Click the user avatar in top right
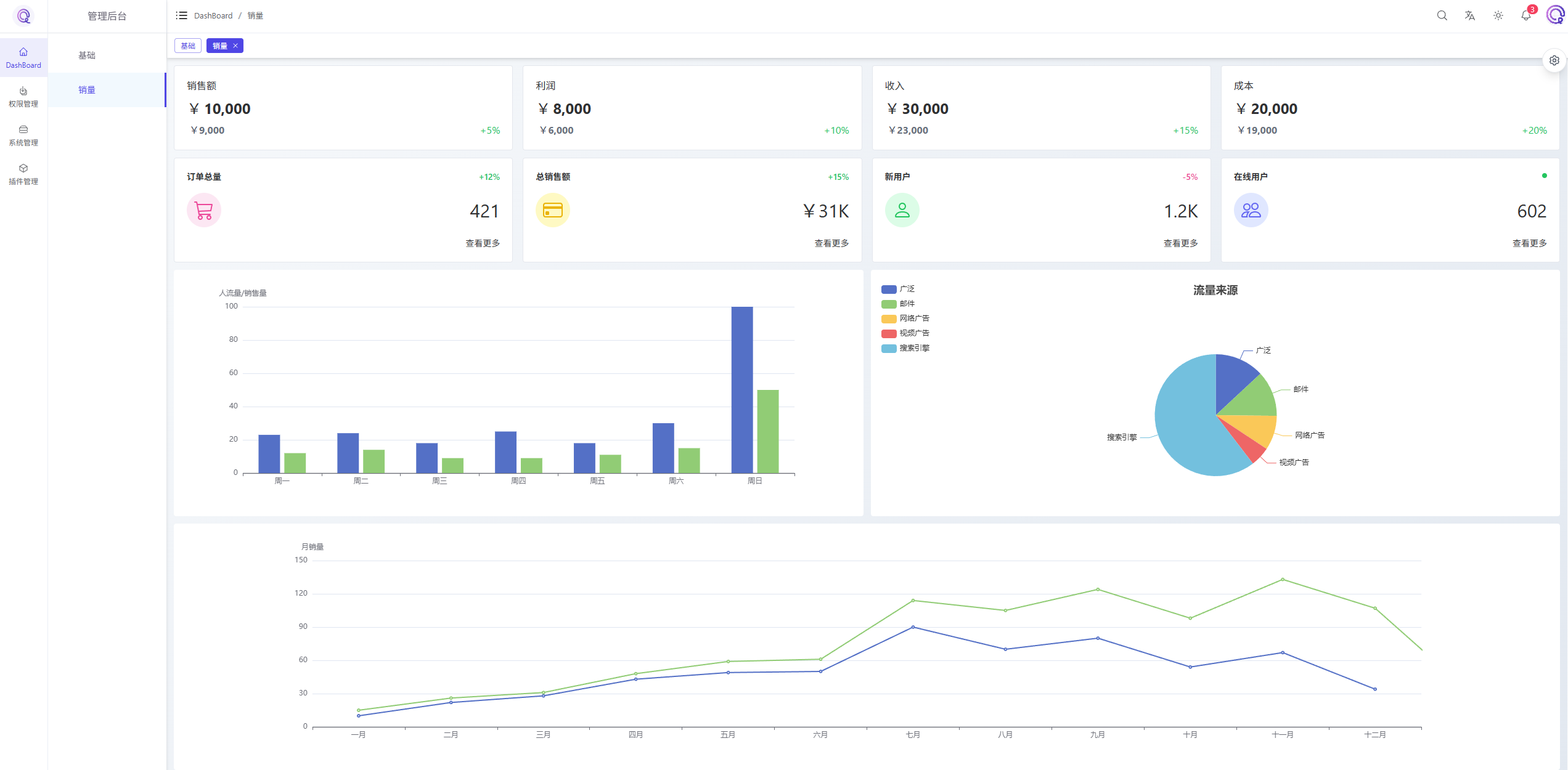 pos(1555,15)
